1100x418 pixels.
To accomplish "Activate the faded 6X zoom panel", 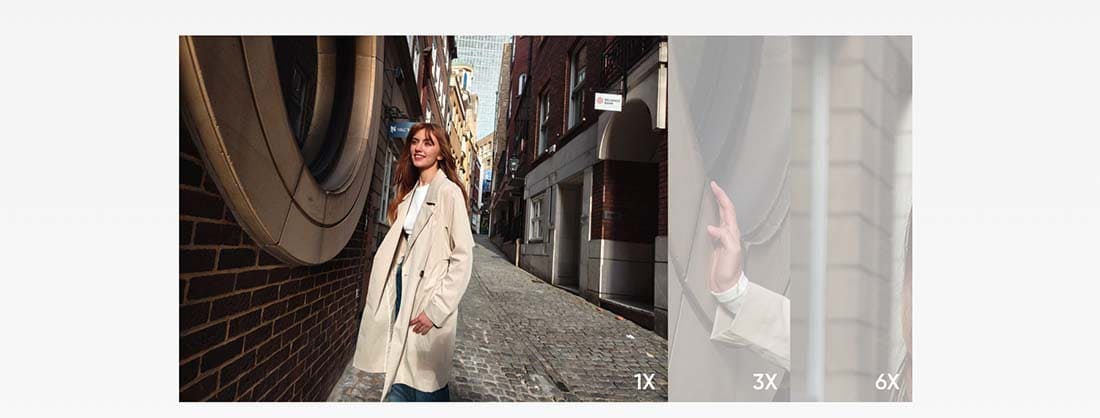I will [851, 218].
